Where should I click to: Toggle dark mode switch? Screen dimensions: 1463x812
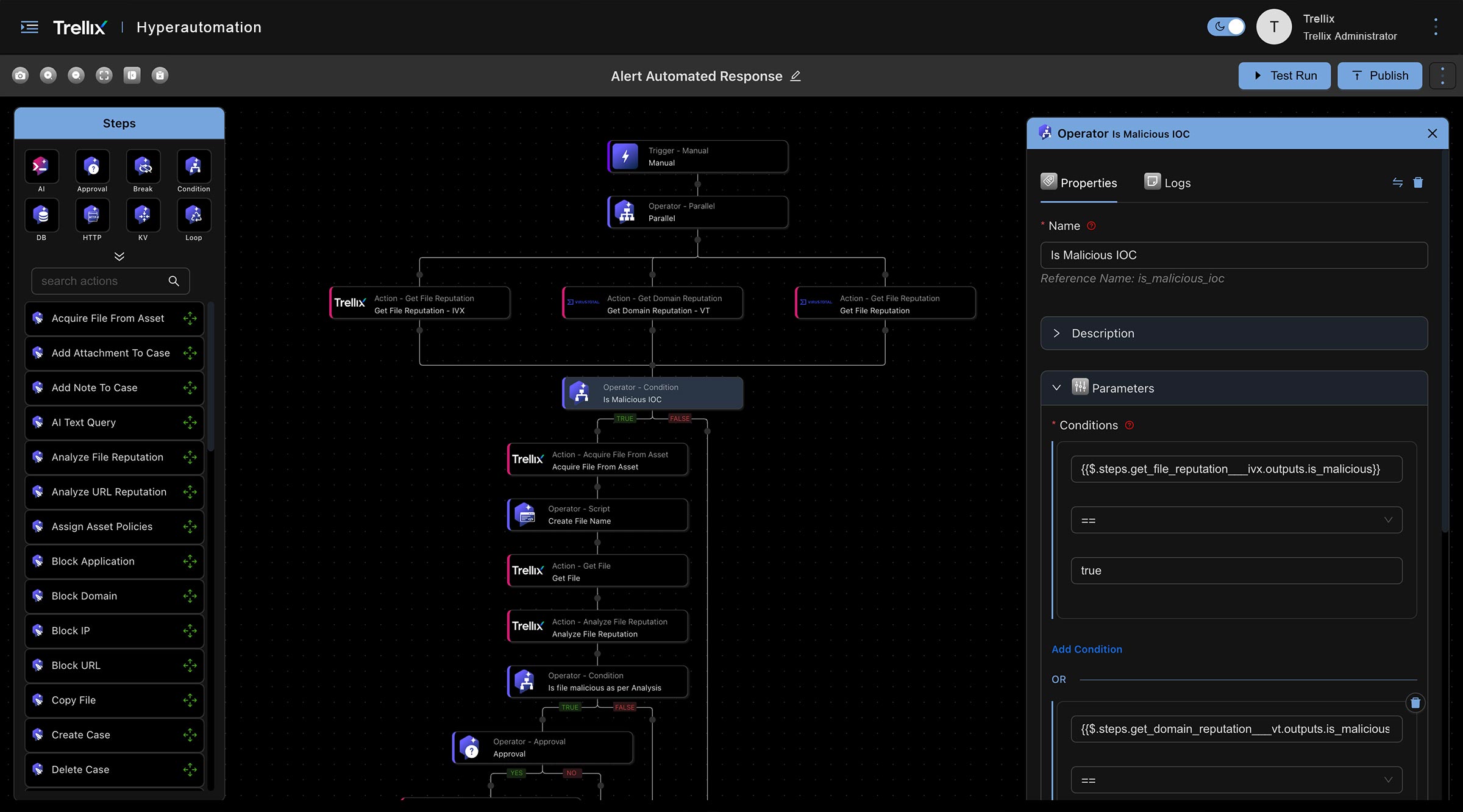(1226, 27)
